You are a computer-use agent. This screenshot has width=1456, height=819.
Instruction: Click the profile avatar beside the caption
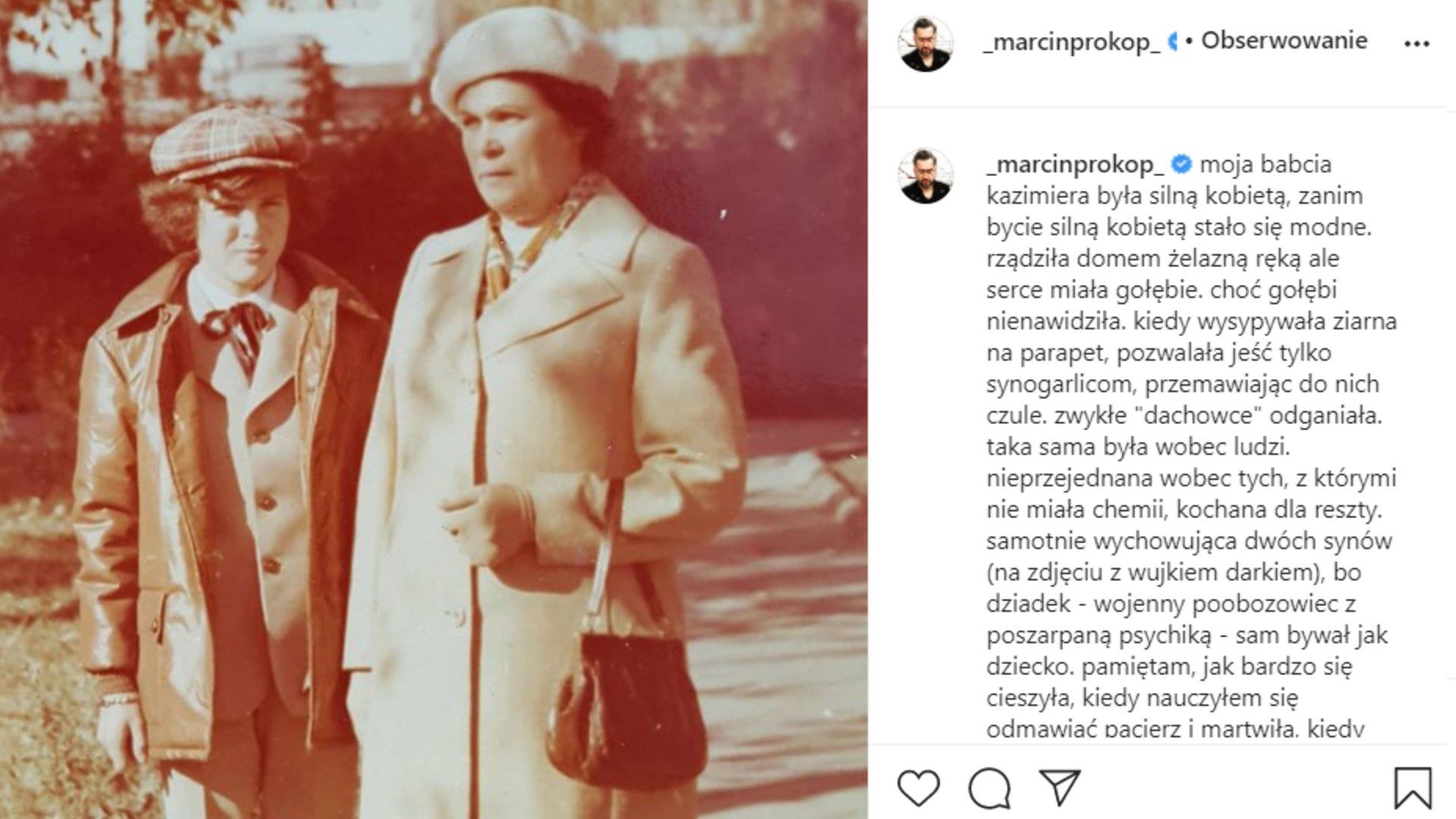926,176
